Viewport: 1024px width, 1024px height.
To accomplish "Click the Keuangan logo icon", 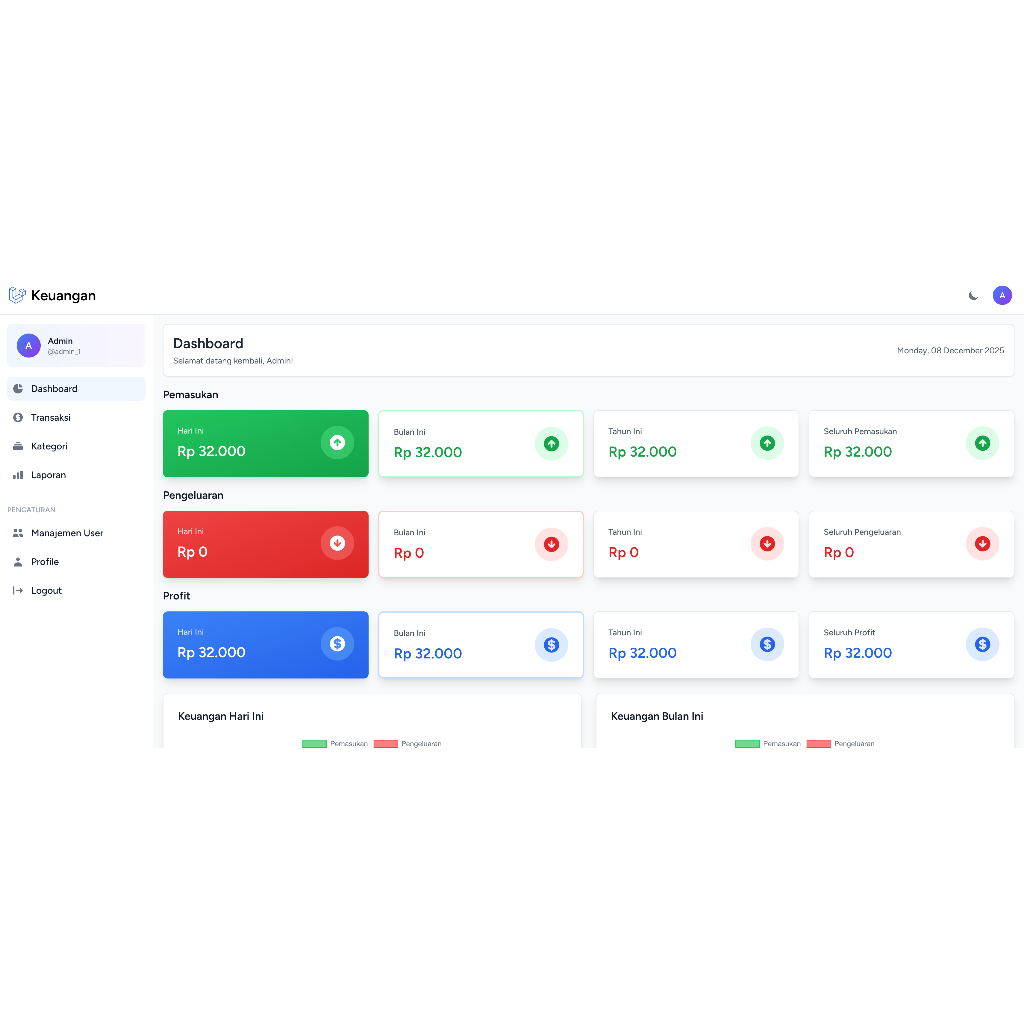I will pyautogui.click(x=17, y=295).
